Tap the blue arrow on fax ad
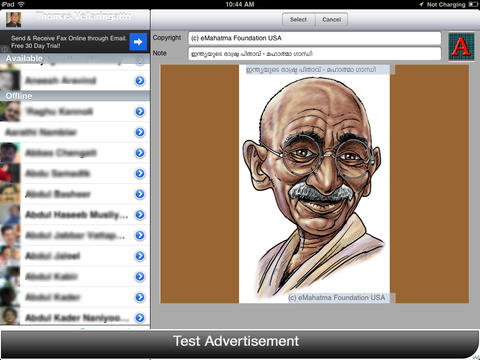 138,42
